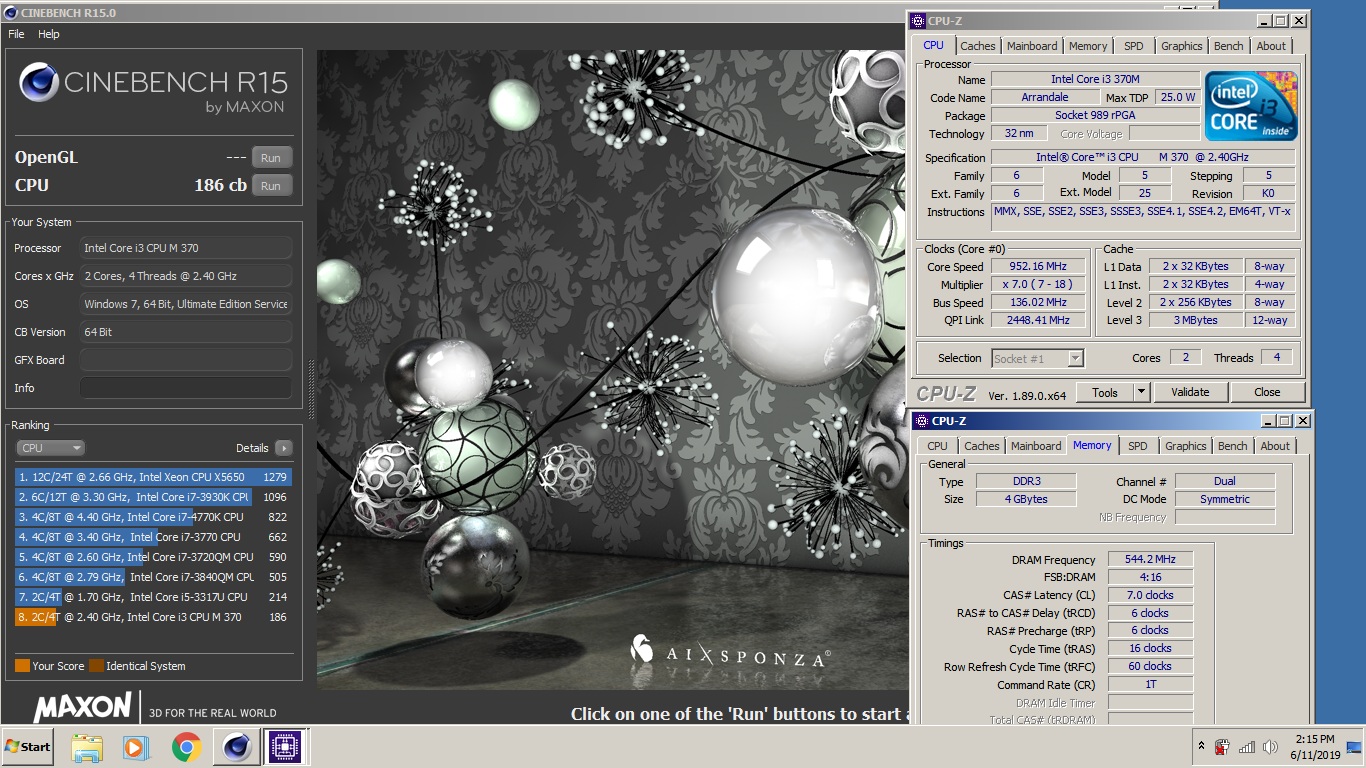Open About tab in lower CPU-Z window
This screenshot has width=1366, height=768.
1275,446
